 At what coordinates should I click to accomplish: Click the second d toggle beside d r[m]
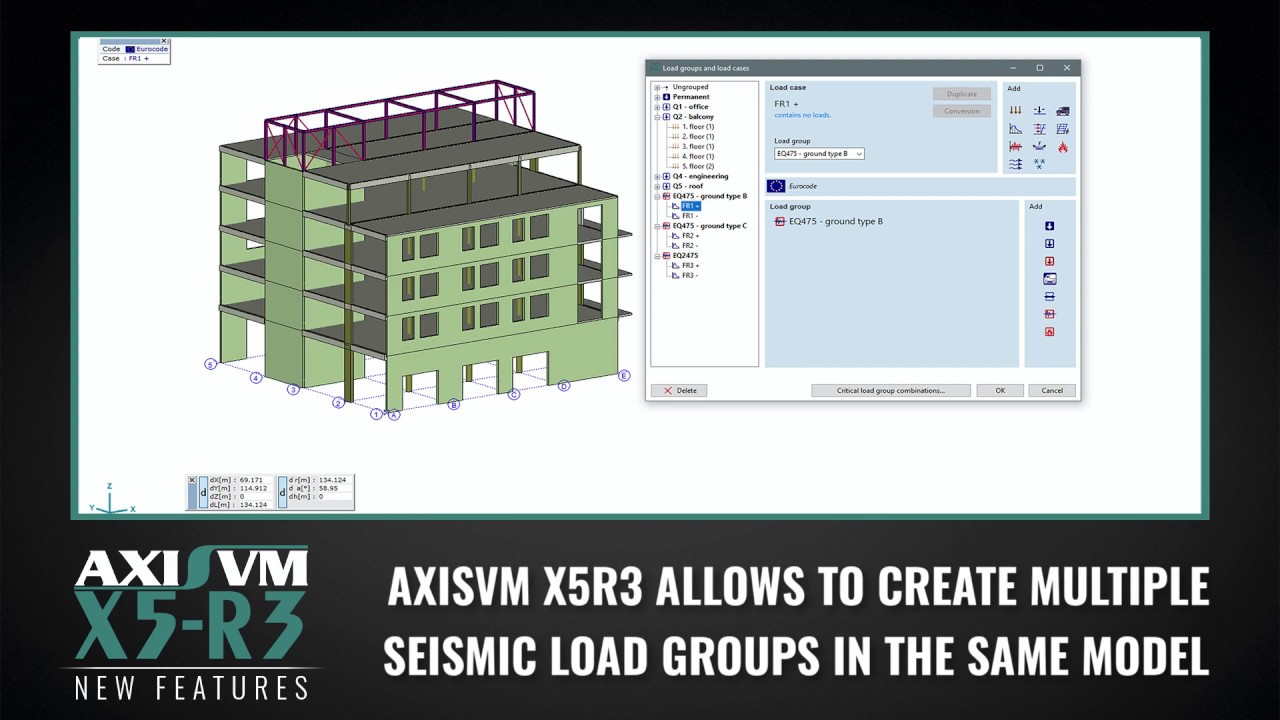282,492
